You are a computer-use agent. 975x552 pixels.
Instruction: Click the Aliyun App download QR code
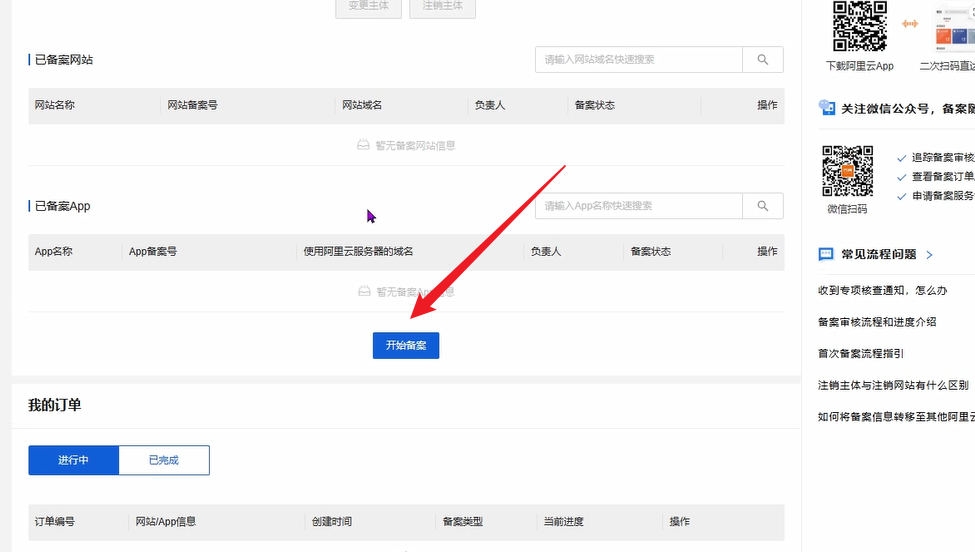click(x=859, y=27)
